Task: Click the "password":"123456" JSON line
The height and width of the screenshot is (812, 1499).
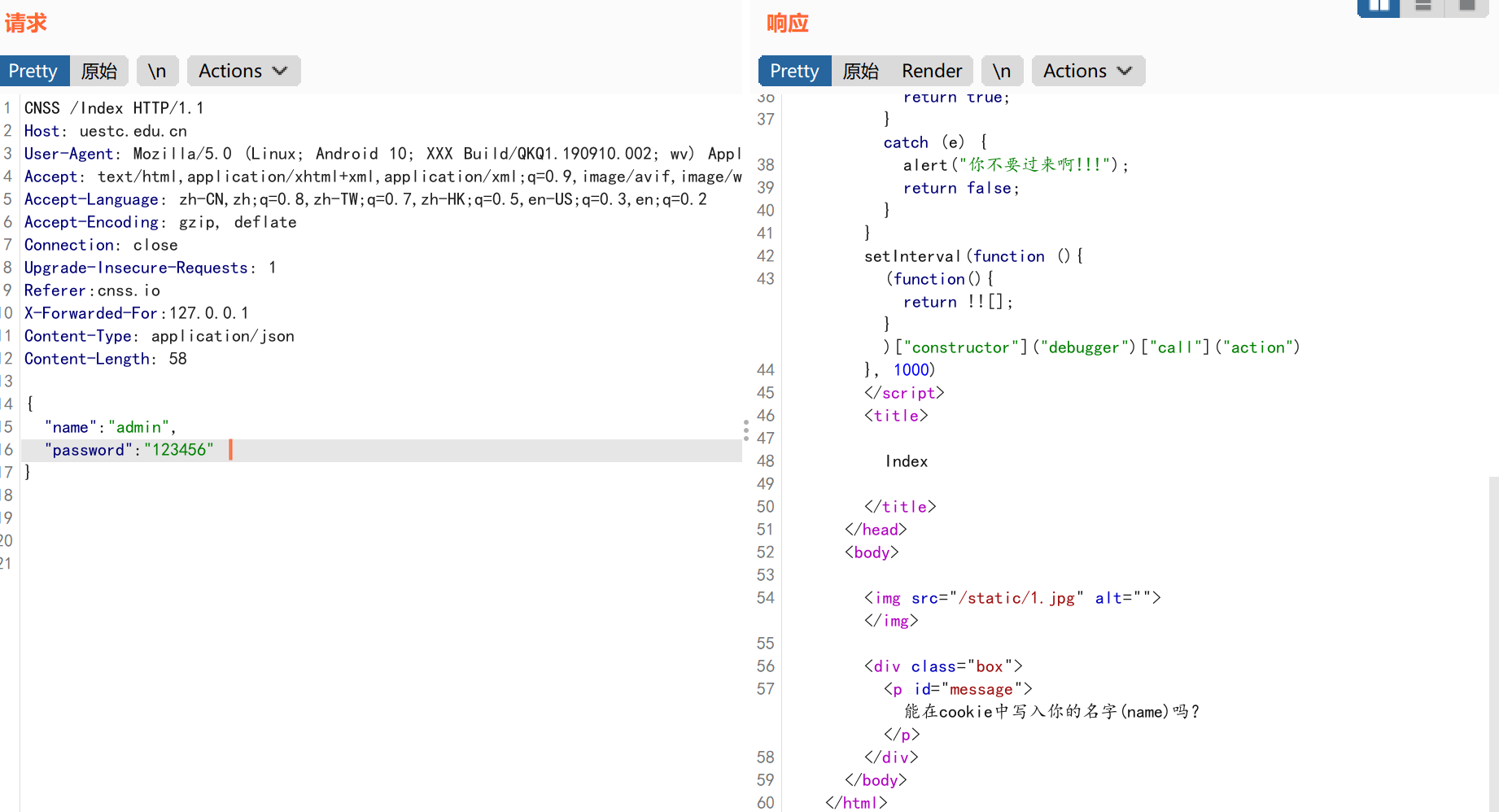Action: click(x=129, y=450)
